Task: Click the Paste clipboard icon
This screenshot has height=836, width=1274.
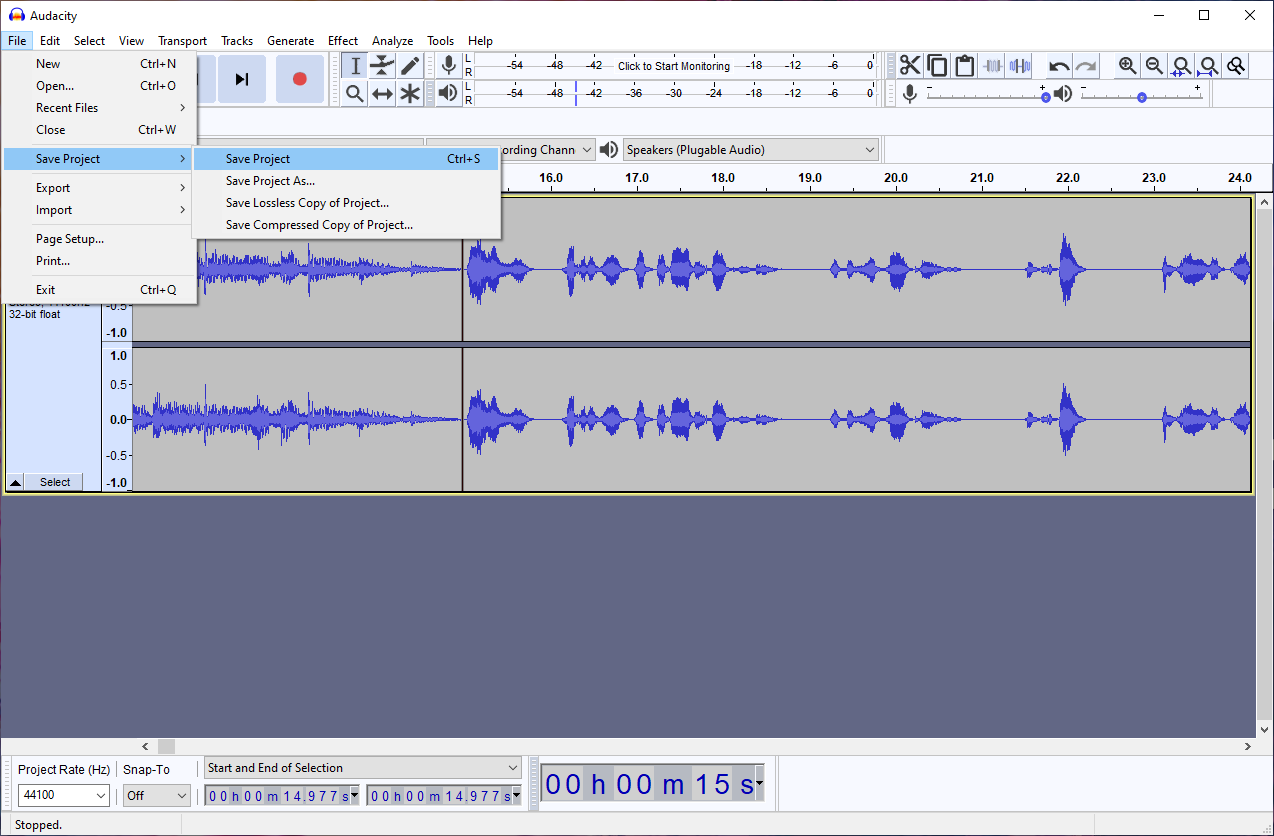Action: coord(964,66)
